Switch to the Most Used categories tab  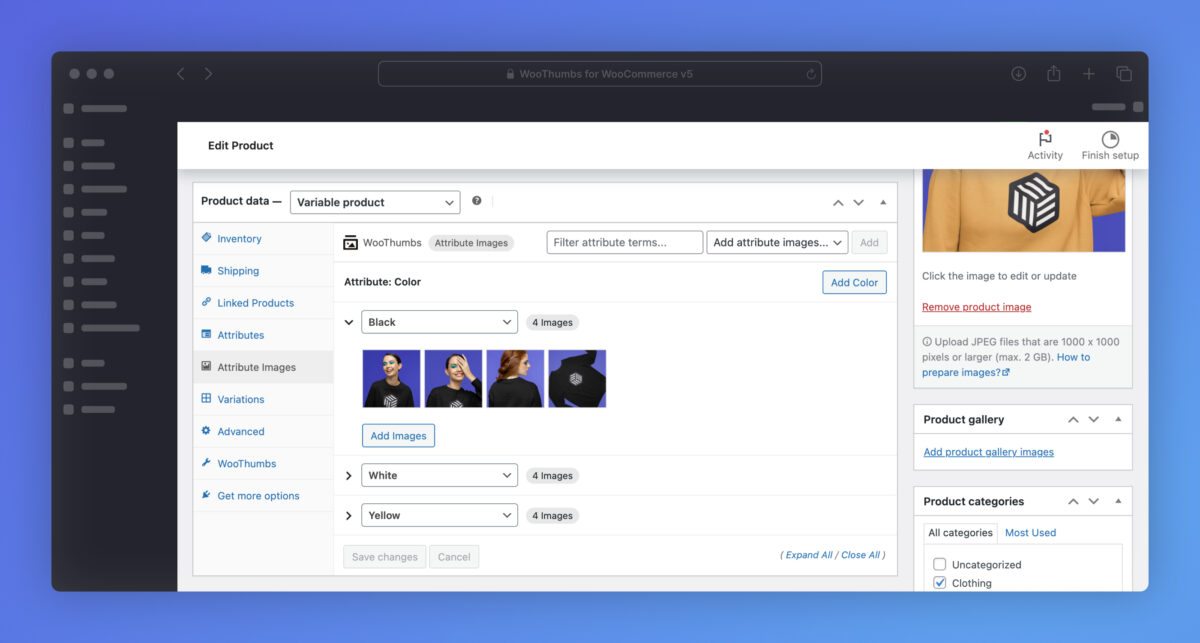click(x=1030, y=533)
